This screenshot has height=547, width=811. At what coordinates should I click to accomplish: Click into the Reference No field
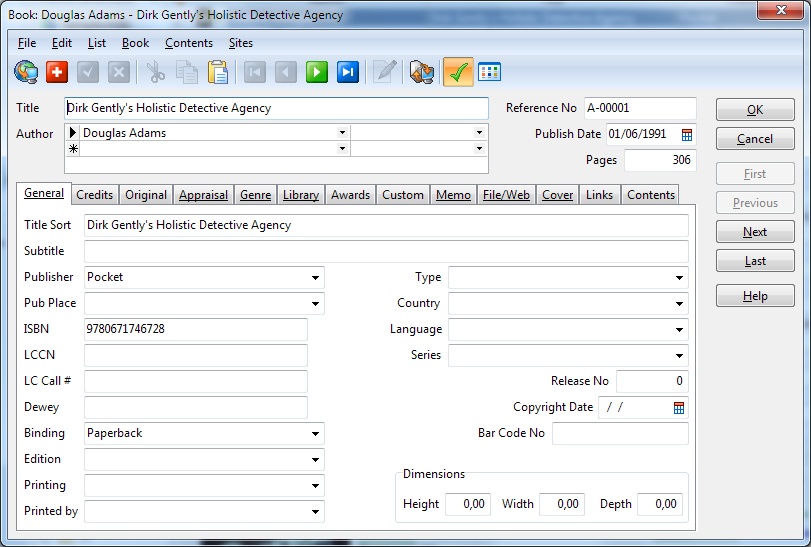(x=640, y=108)
